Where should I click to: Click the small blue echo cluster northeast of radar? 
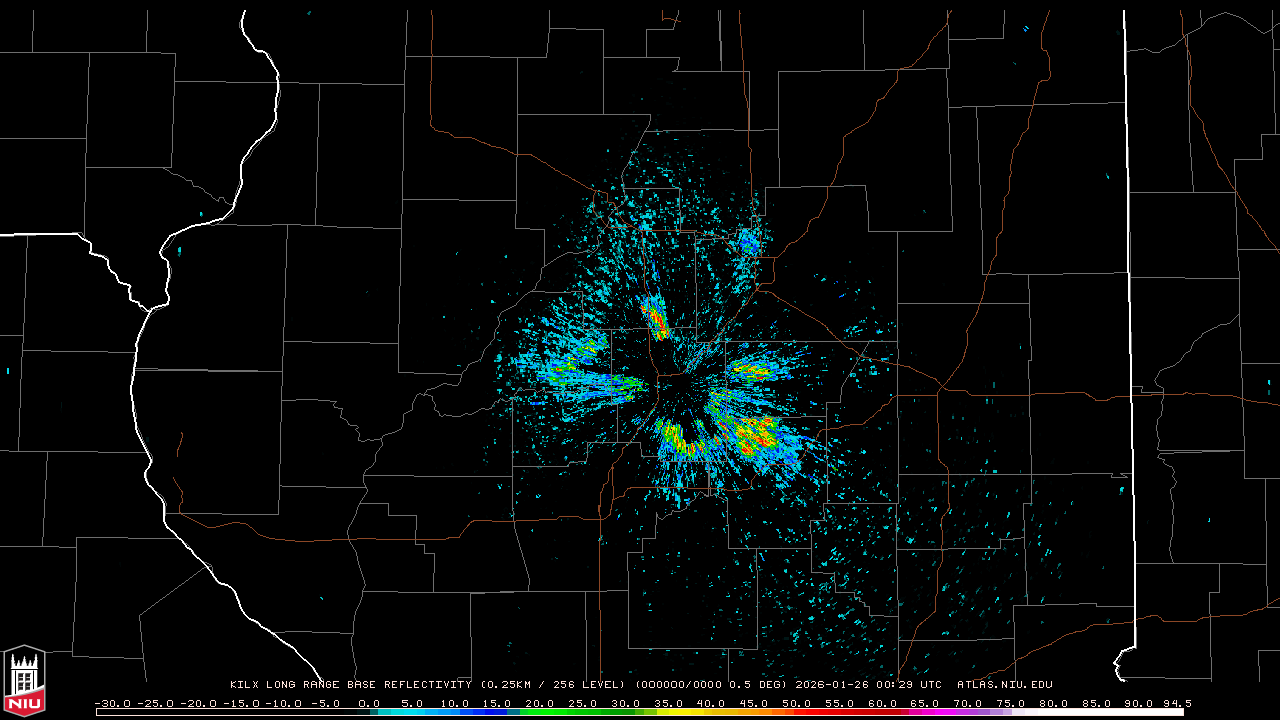pyautogui.click(x=748, y=241)
